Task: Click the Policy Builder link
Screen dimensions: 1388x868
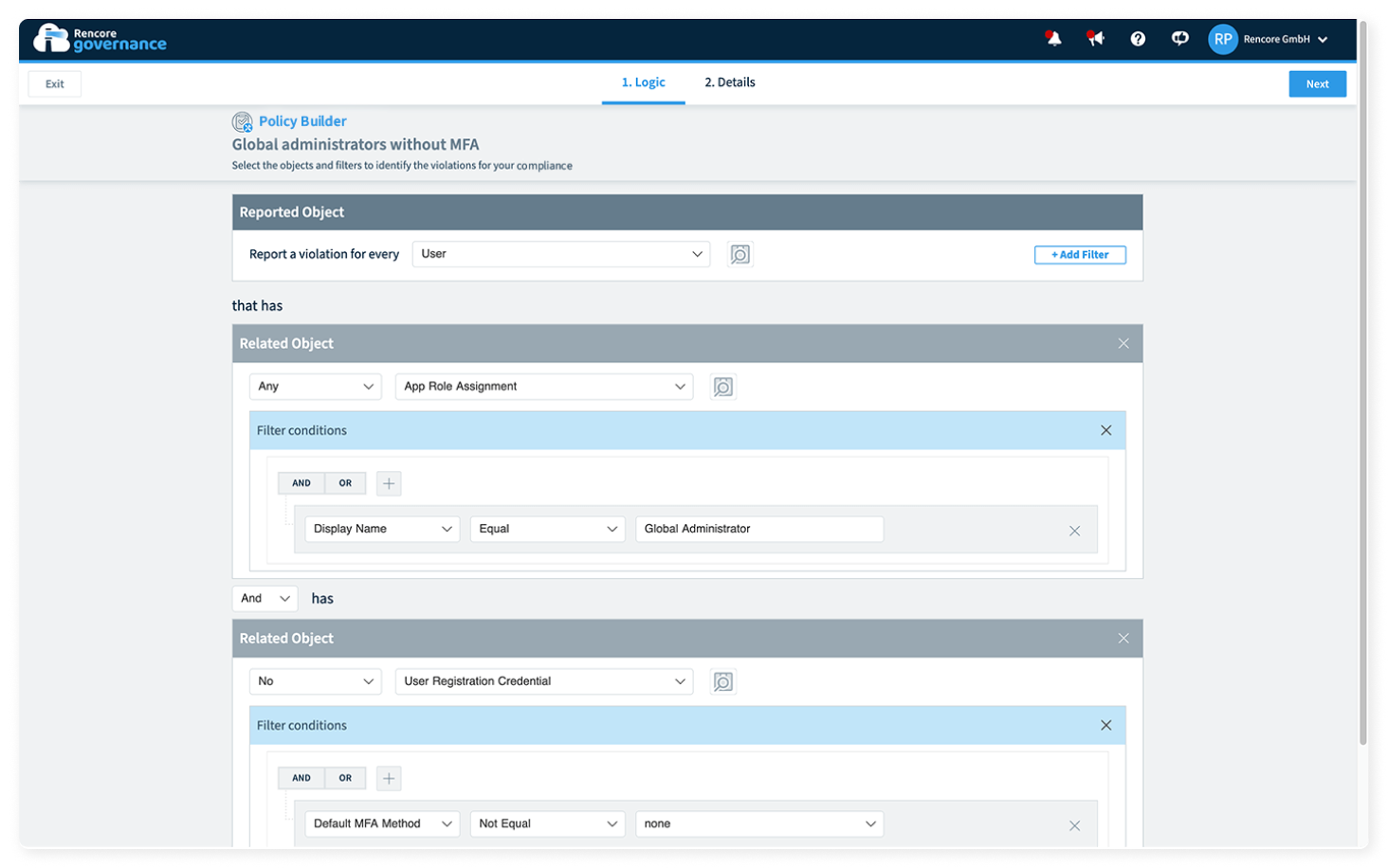Action: (302, 121)
